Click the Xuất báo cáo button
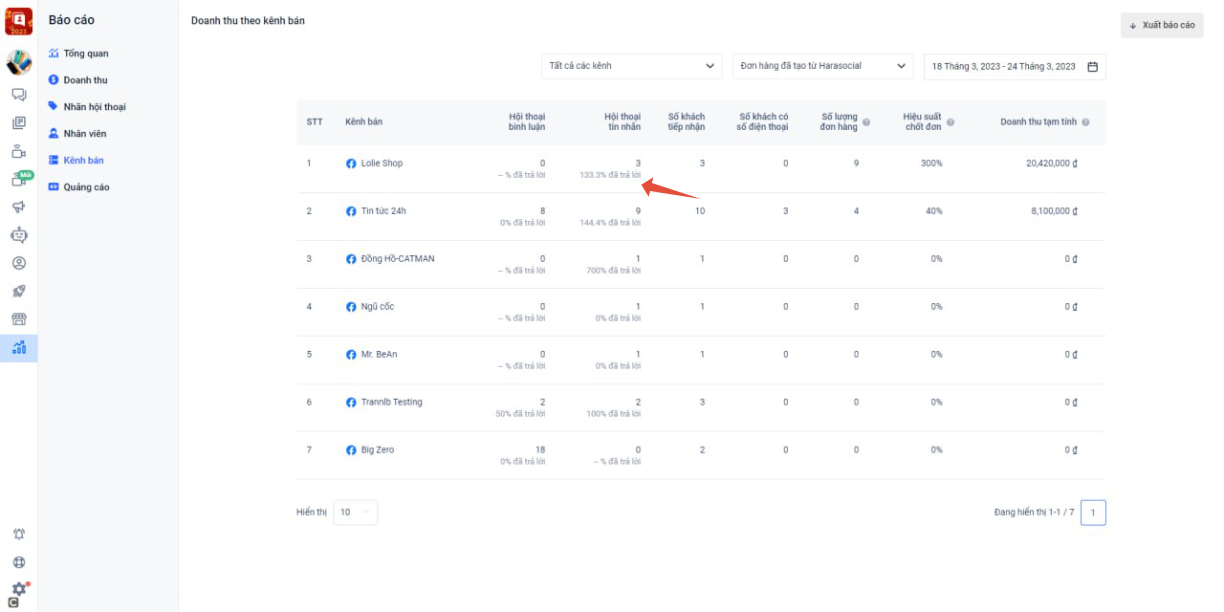Image resolution: width=1224 pixels, height=612 pixels. pos(1161,25)
